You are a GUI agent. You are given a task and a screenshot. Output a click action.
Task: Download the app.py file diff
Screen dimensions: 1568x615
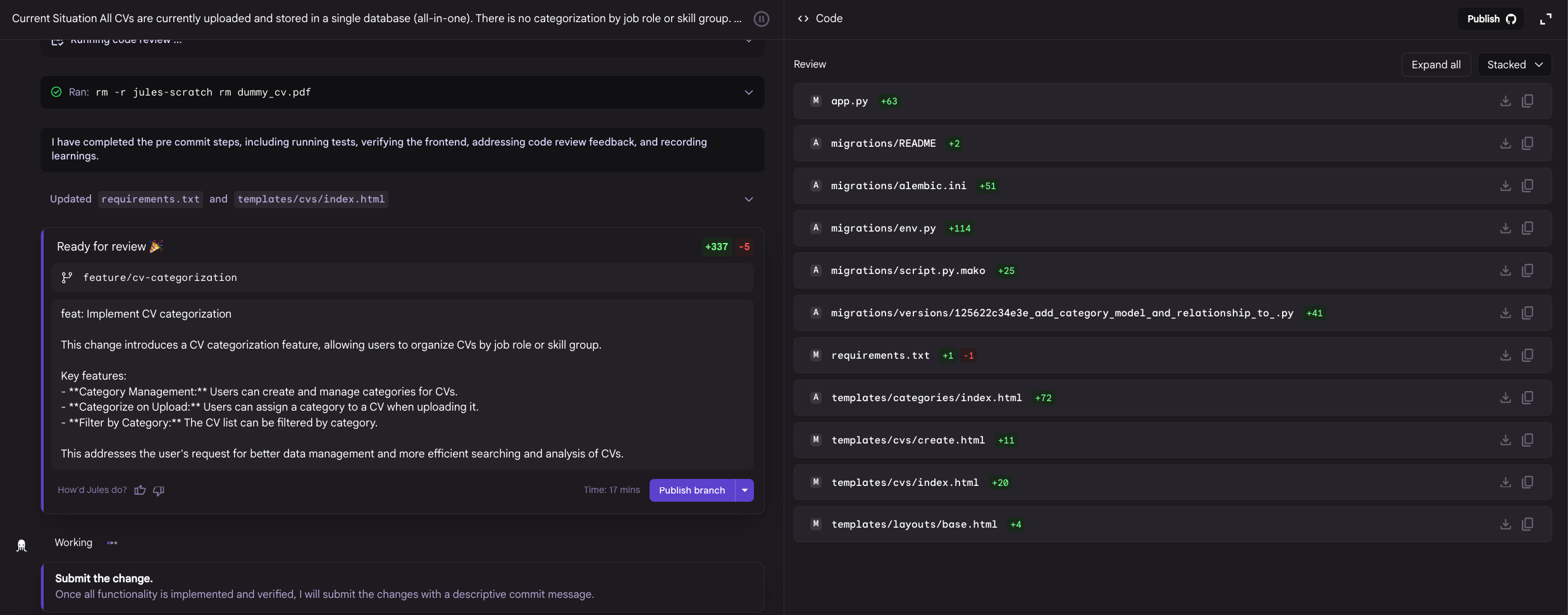pyautogui.click(x=1505, y=101)
